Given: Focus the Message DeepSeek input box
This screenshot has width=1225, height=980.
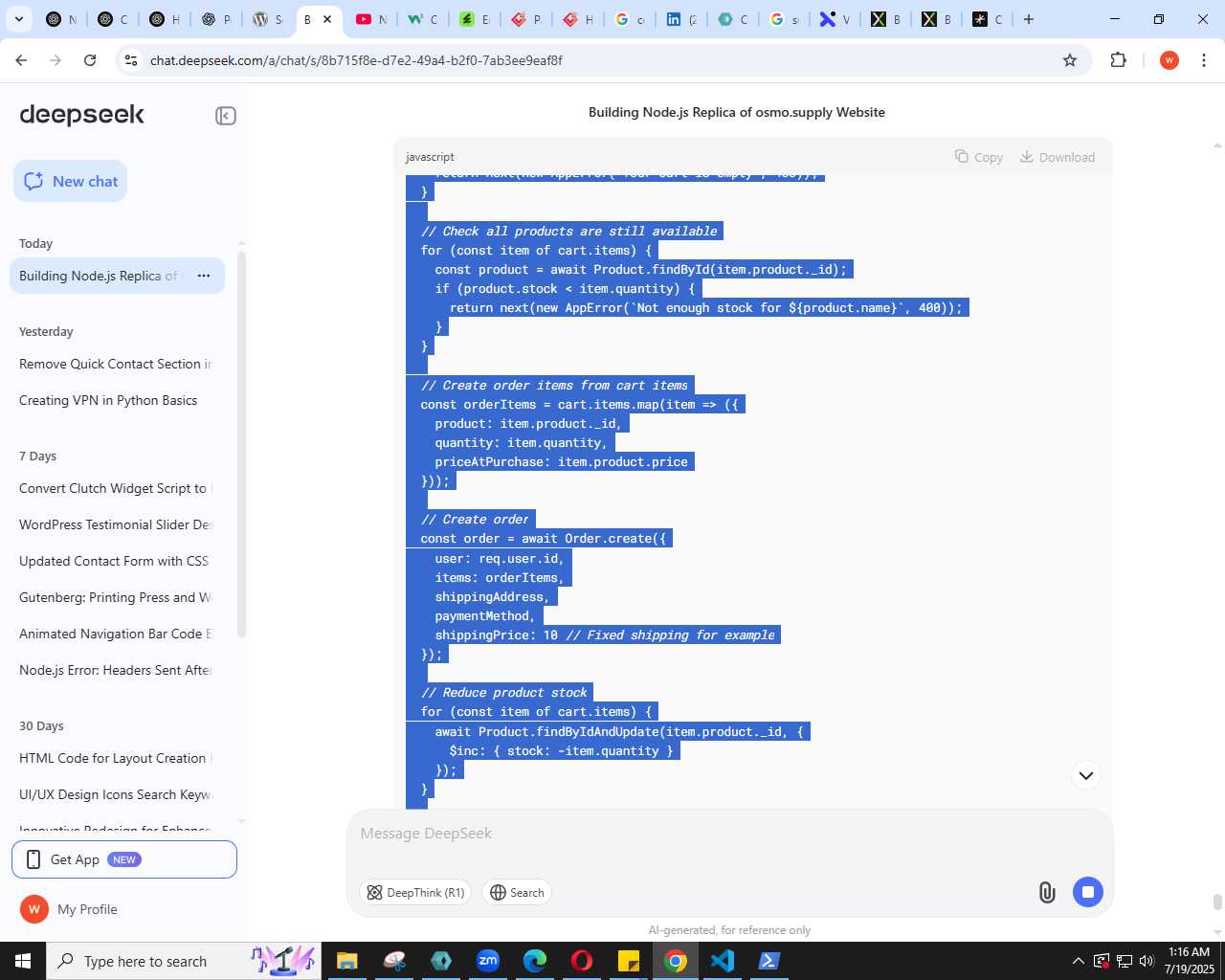Looking at the screenshot, I should pos(729,834).
